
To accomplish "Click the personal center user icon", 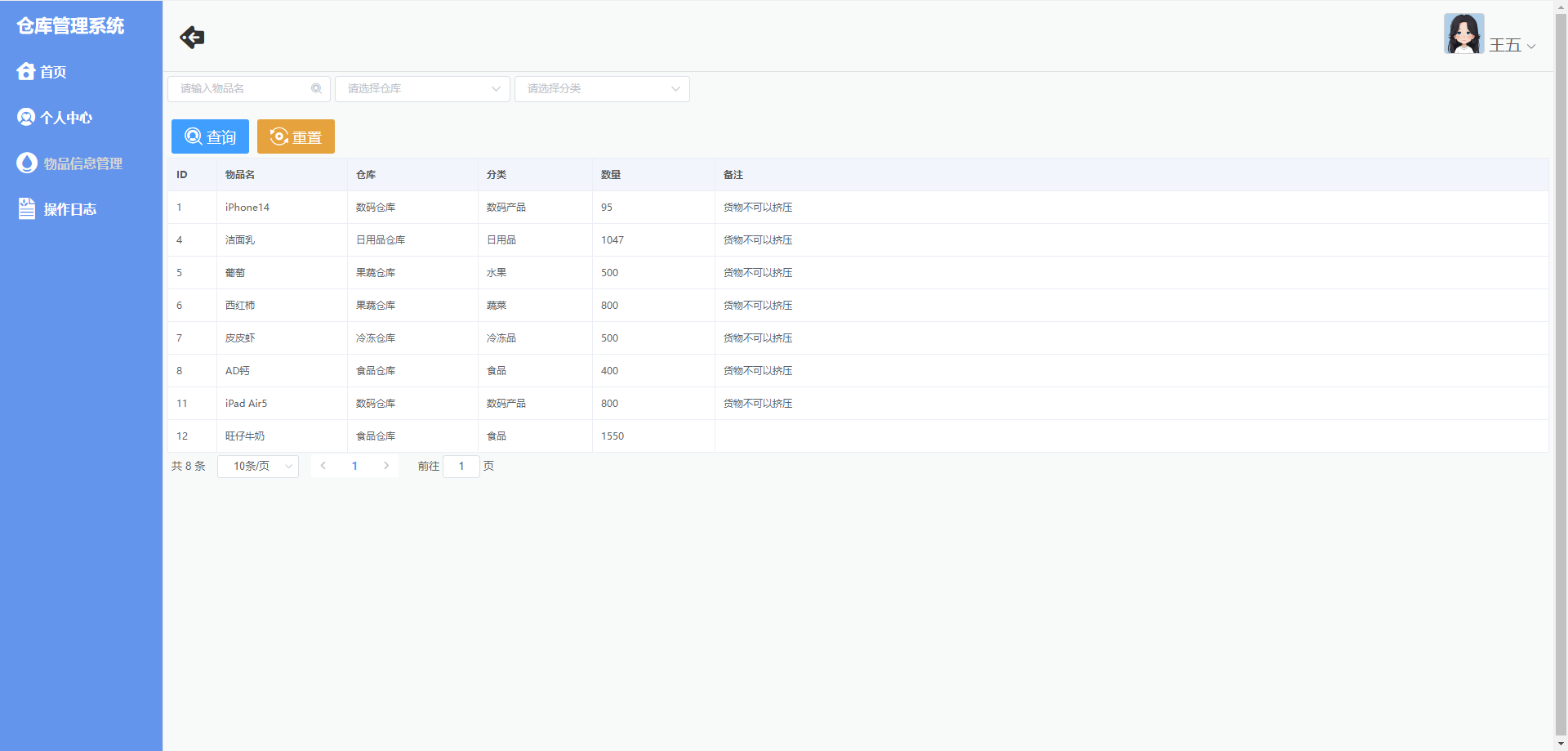I will pos(26,118).
